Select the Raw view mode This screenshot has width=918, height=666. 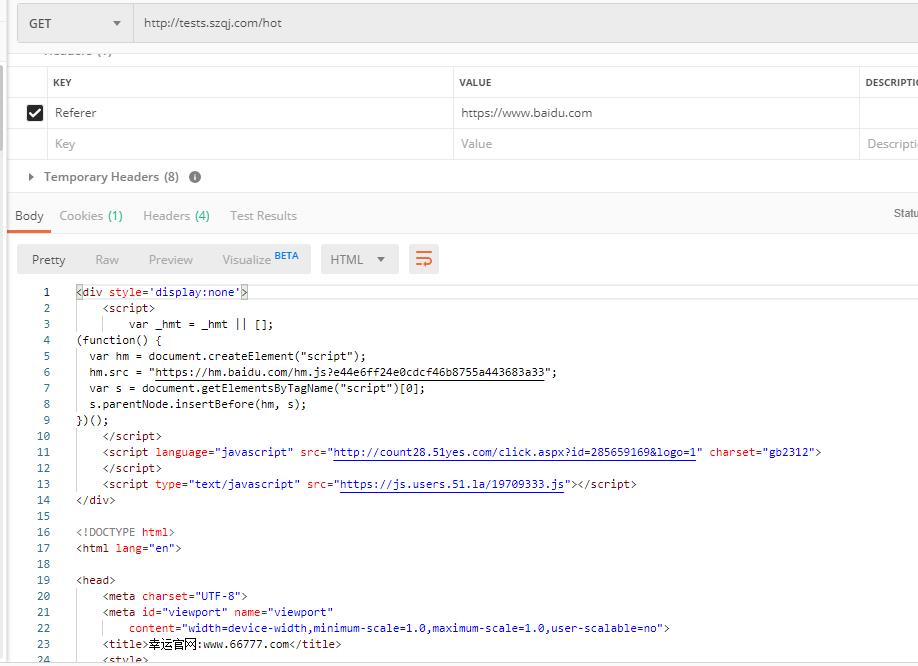pyautogui.click(x=107, y=260)
